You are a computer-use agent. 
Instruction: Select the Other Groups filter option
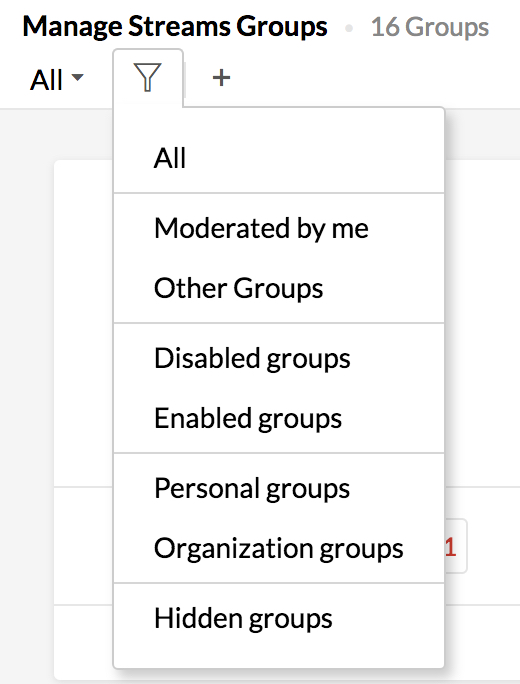(279, 288)
